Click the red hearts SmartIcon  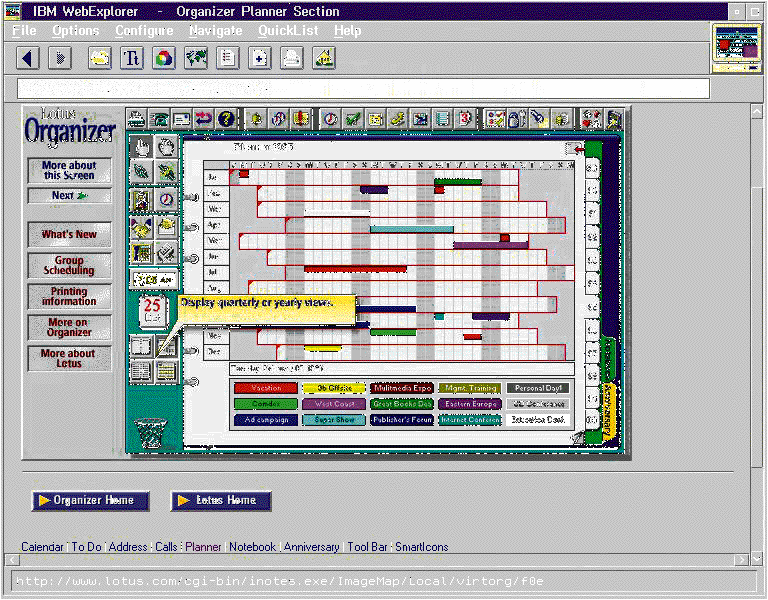[x=591, y=119]
